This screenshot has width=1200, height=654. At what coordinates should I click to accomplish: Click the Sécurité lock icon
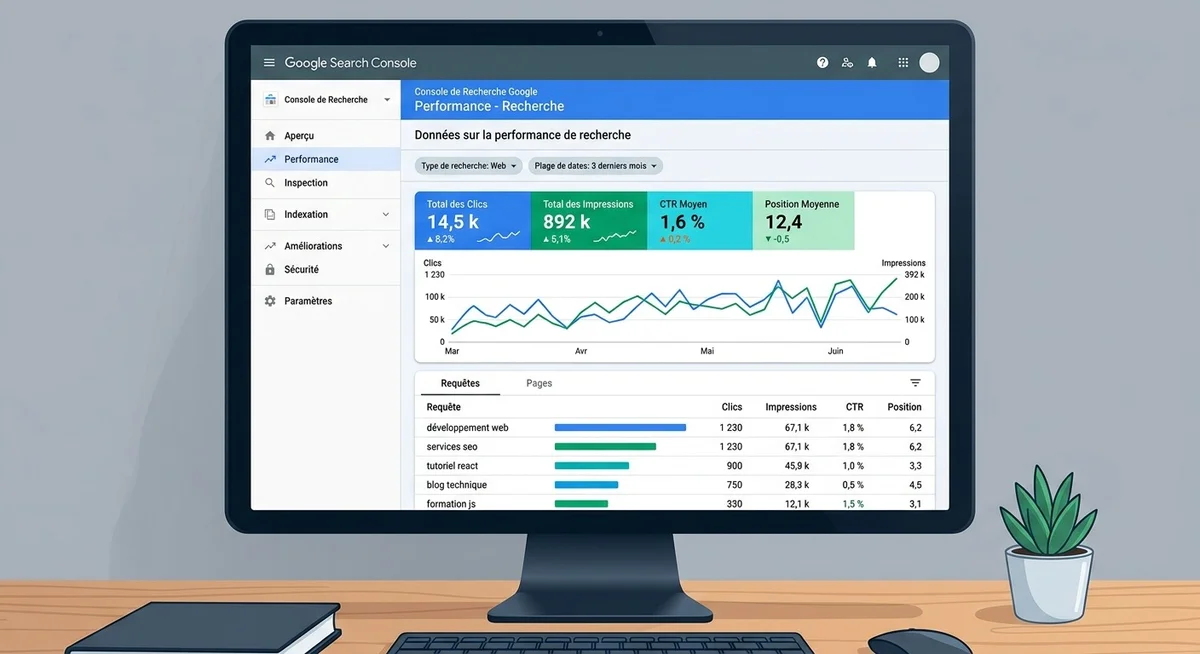[x=271, y=269]
